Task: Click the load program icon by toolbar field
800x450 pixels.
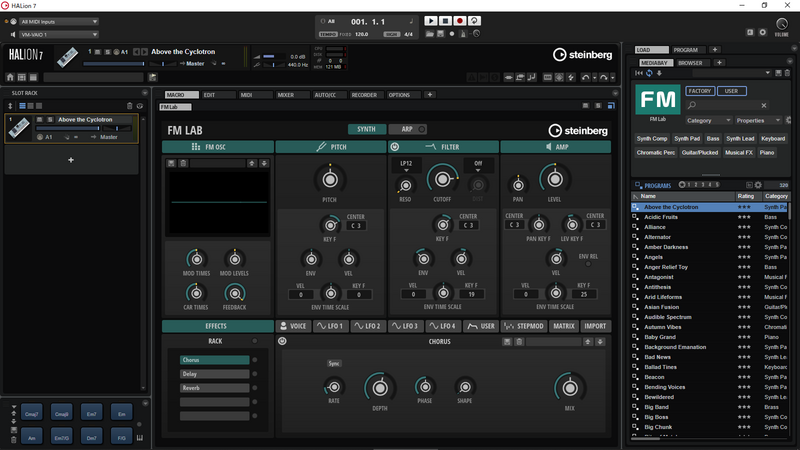Action: click(x=152, y=77)
